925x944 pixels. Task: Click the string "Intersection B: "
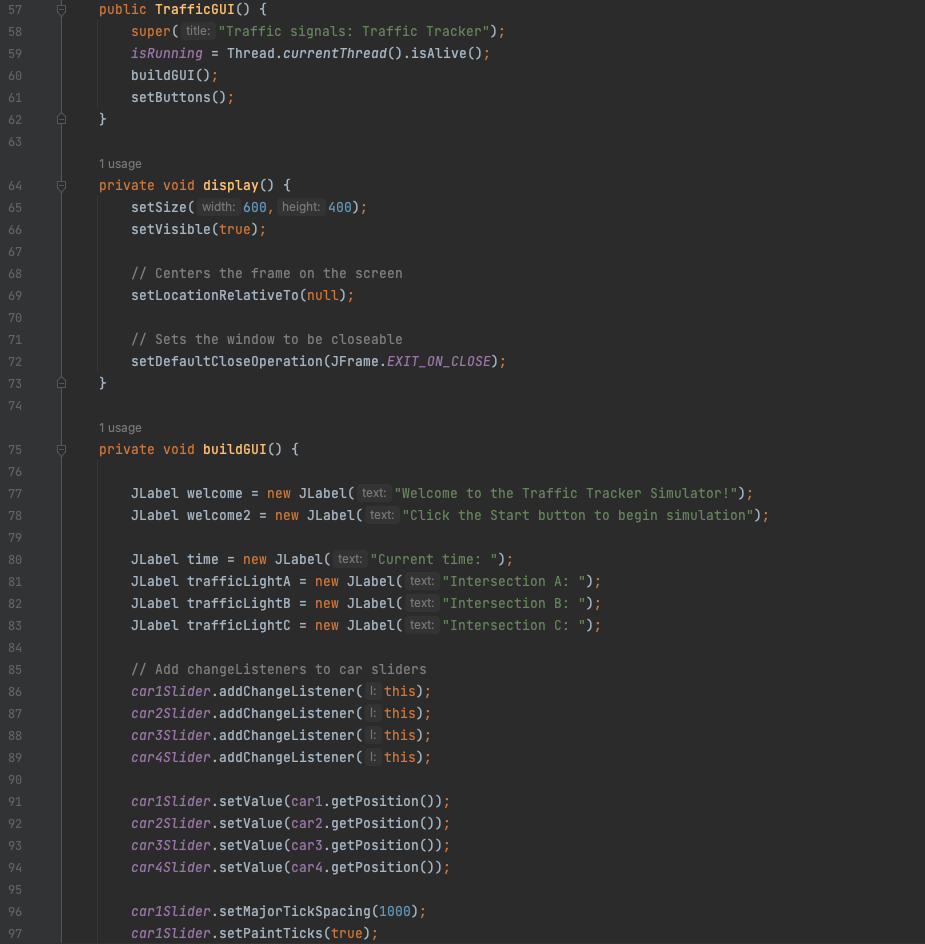[514, 604]
